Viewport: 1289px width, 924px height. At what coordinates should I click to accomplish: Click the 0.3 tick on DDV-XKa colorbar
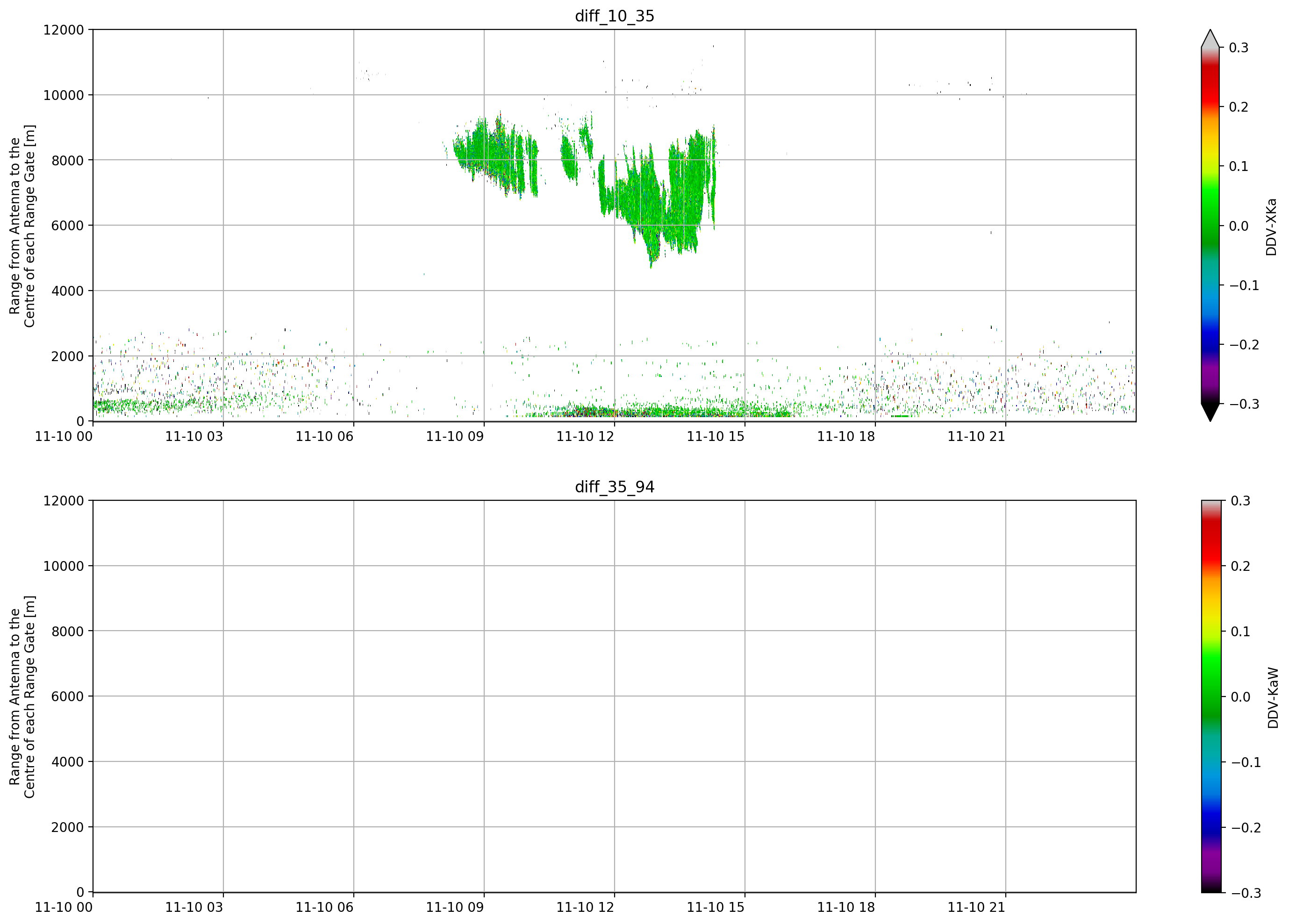[x=1239, y=48]
